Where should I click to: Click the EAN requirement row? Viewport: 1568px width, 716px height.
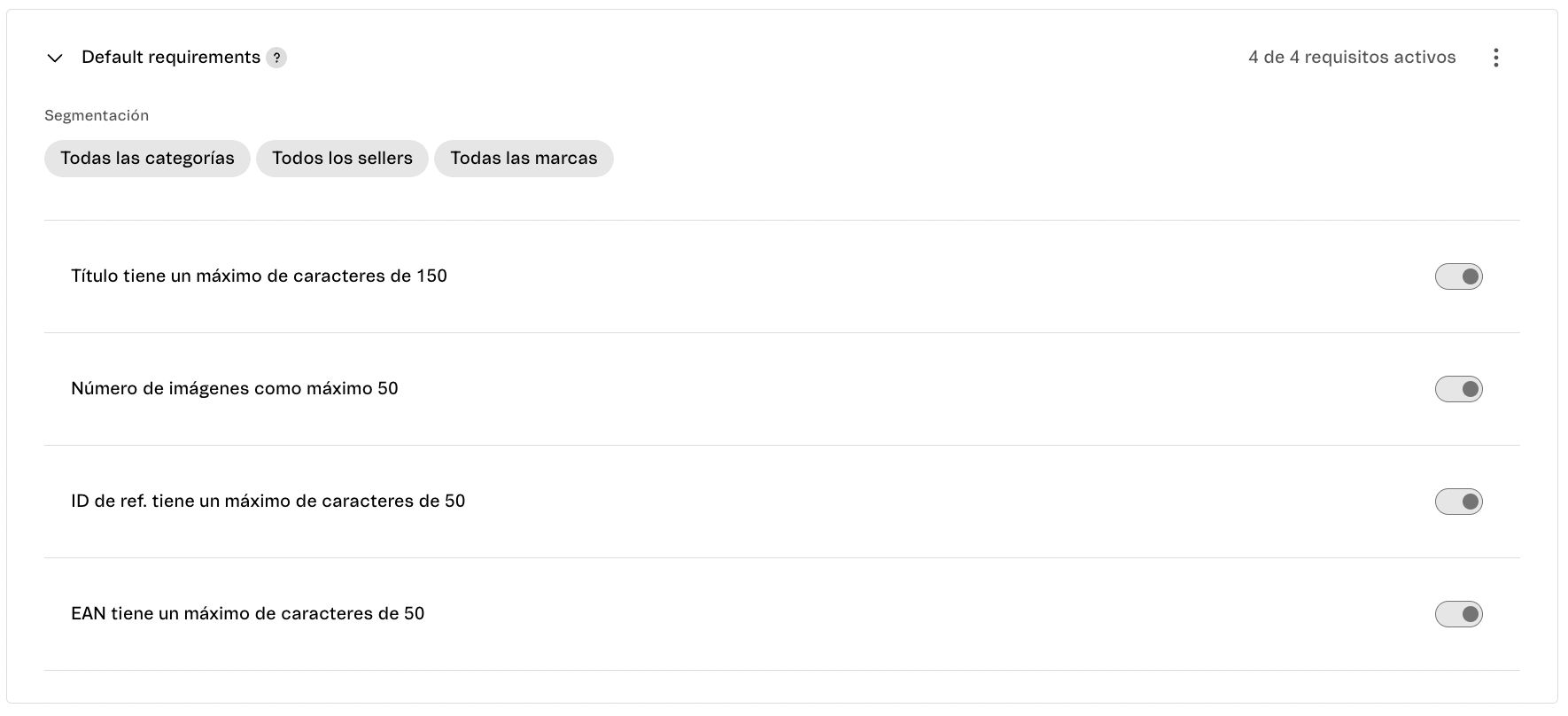point(247,613)
